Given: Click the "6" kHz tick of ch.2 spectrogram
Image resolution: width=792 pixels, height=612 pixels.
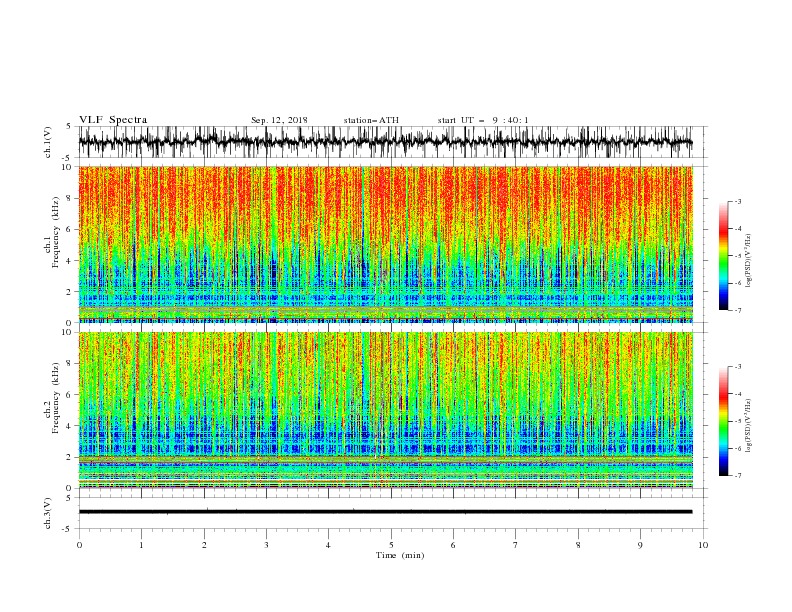Looking at the screenshot, I should (x=70, y=395).
